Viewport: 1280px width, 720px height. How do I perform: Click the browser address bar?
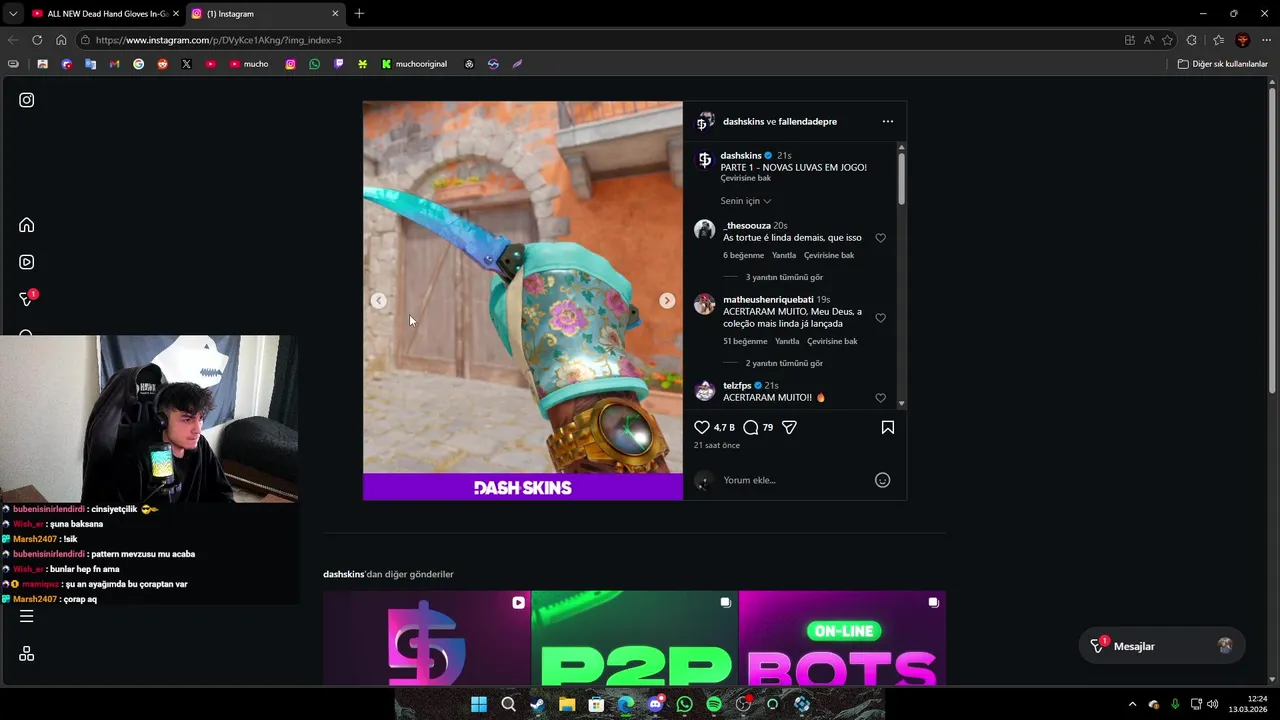tap(600, 40)
